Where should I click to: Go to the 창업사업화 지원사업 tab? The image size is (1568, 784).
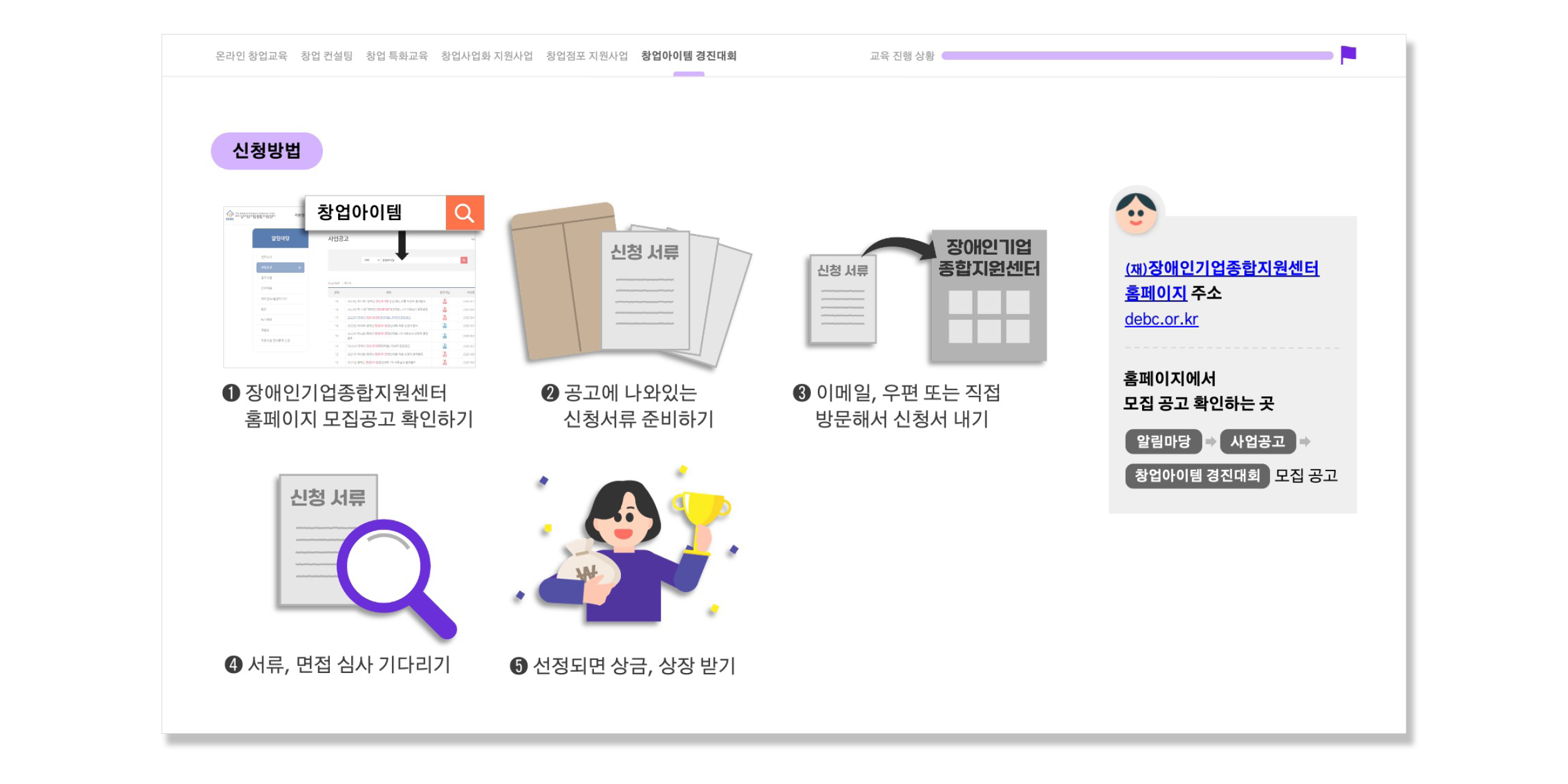click(487, 56)
